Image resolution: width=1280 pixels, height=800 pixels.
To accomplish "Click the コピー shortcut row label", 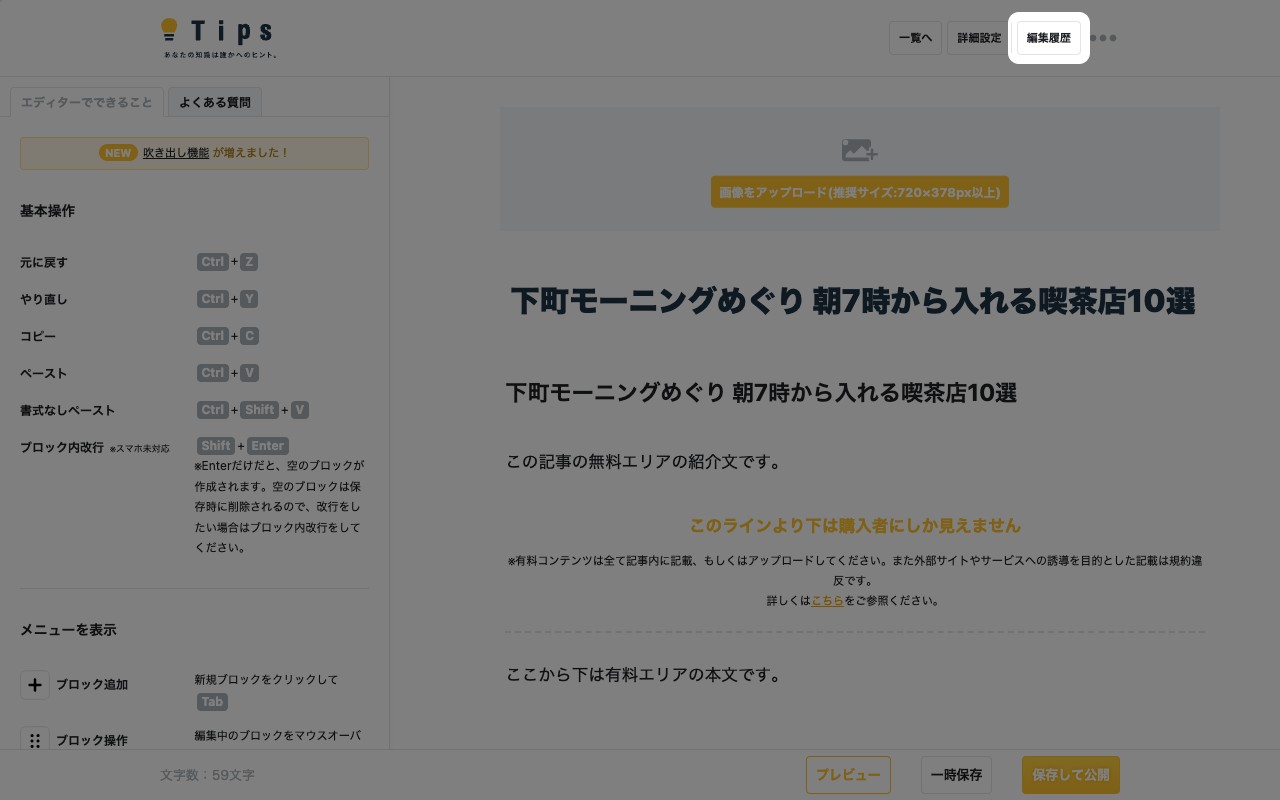I will [38, 336].
